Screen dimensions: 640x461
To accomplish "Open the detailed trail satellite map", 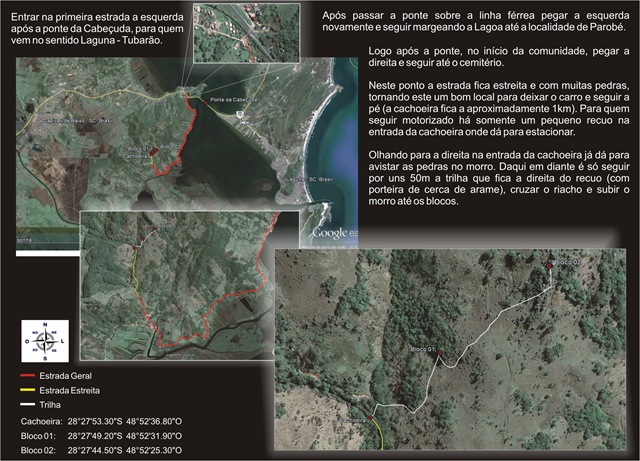I will point(450,350).
